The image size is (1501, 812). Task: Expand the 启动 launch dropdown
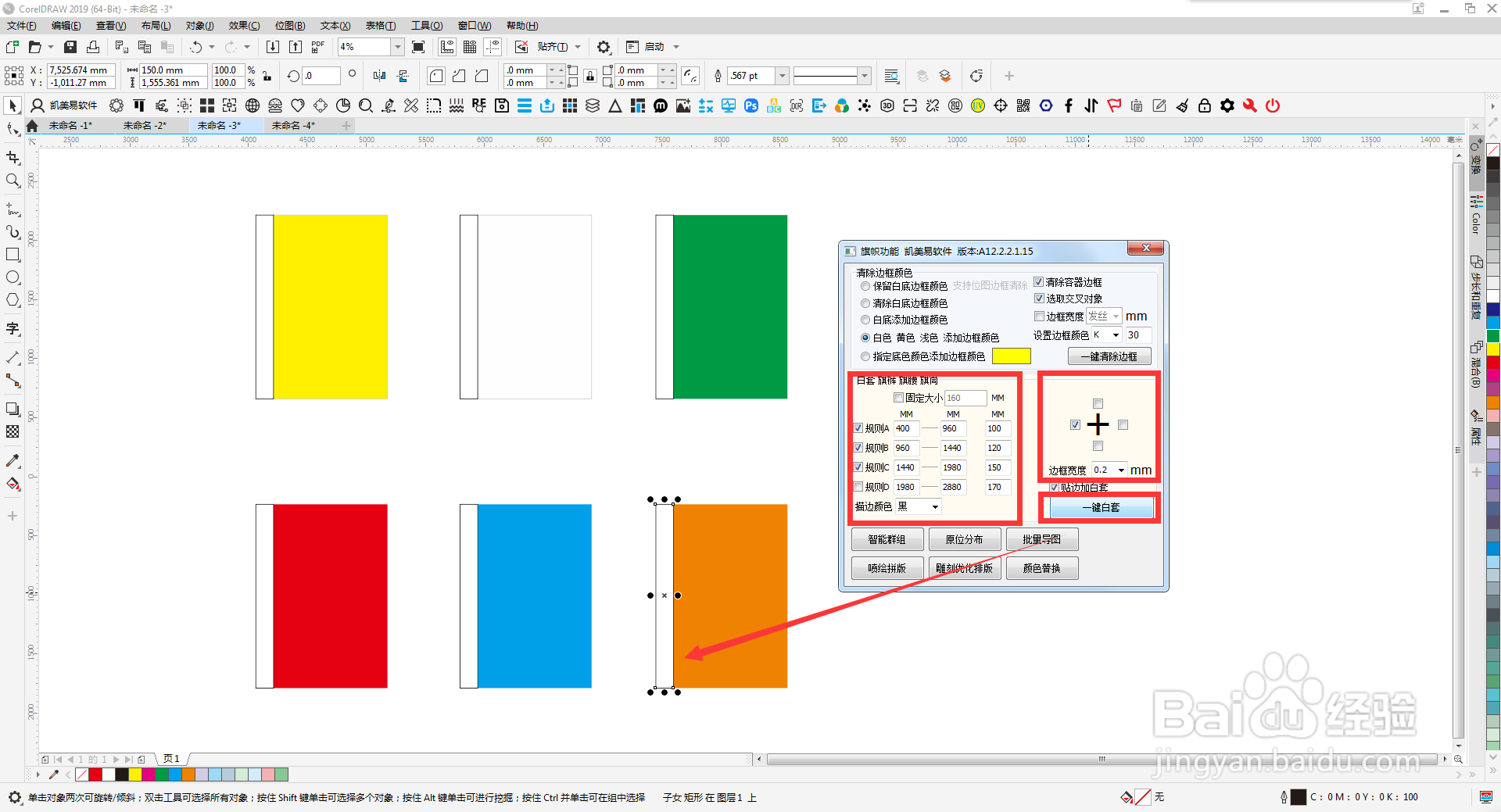[676, 47]
